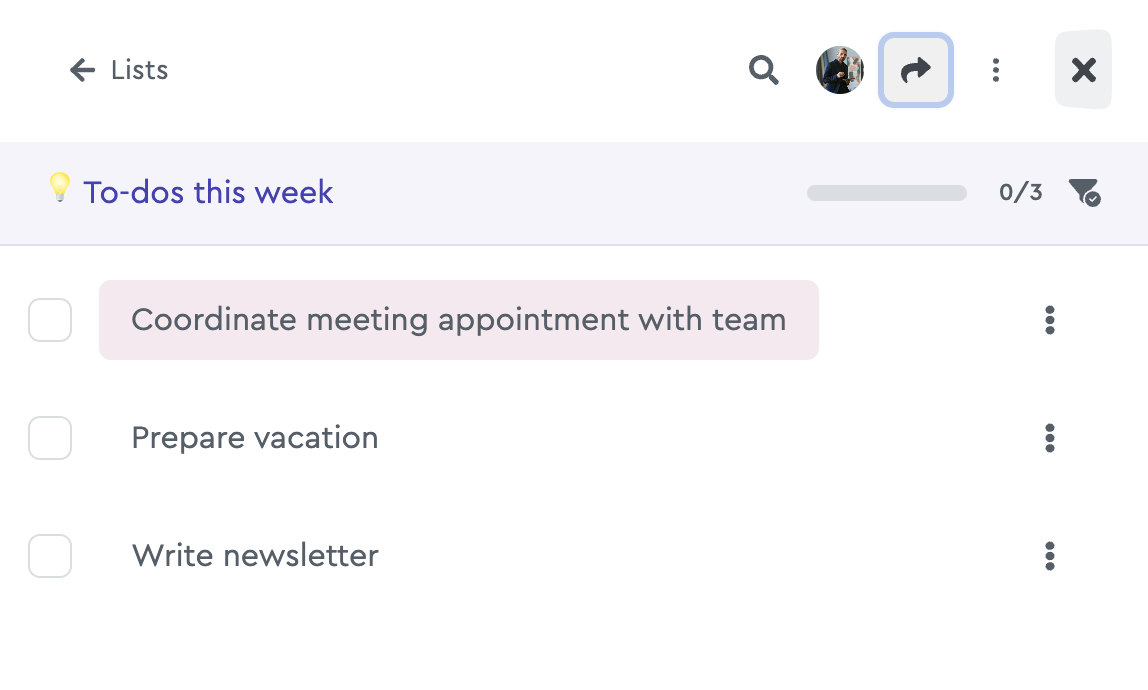Select the Coordinate meeting appointment task text
Image resolution: width=1148 pixels, height=690 pixels.
pos(459,320)
